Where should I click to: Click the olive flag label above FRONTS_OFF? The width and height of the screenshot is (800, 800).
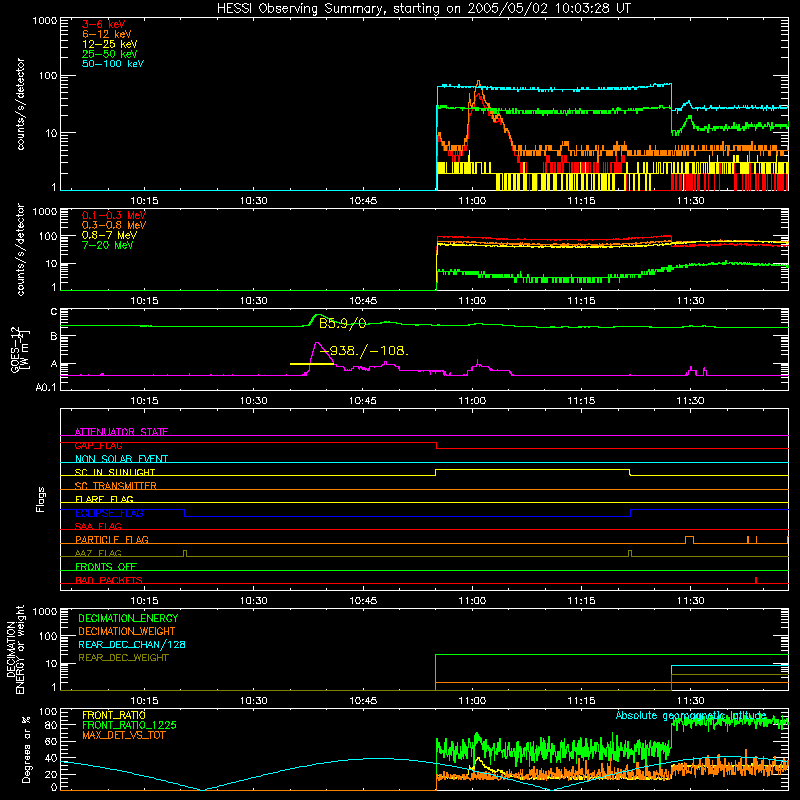(x=98, y=553)
